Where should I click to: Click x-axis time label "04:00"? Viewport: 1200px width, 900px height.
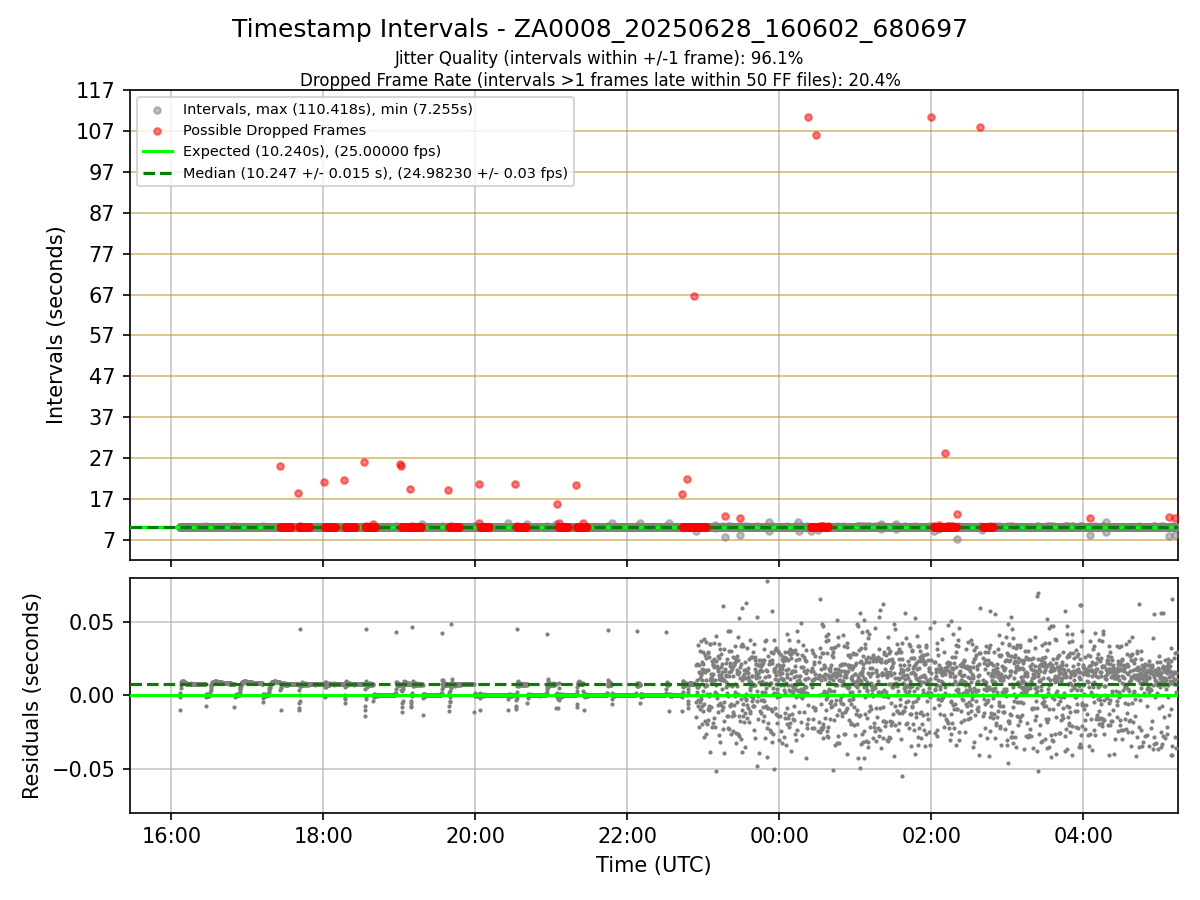tap(1083, 834)
